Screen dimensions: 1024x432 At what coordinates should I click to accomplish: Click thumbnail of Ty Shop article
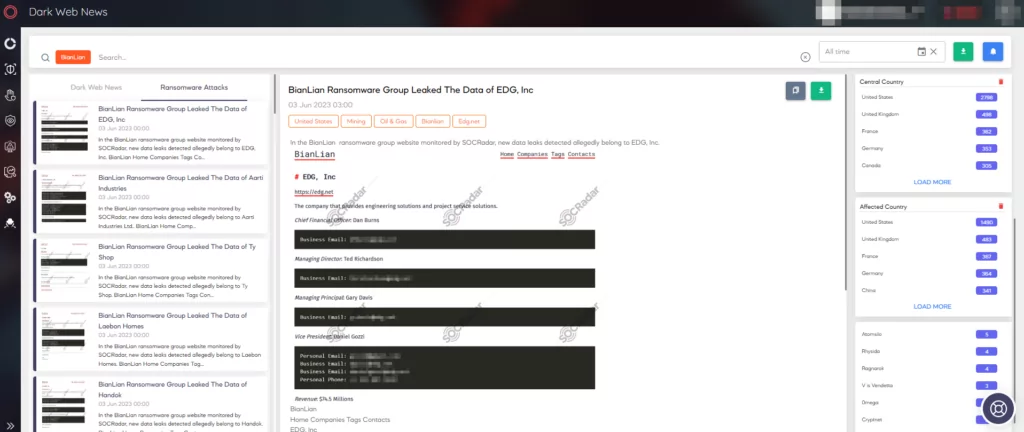click(x=63, y=265)
